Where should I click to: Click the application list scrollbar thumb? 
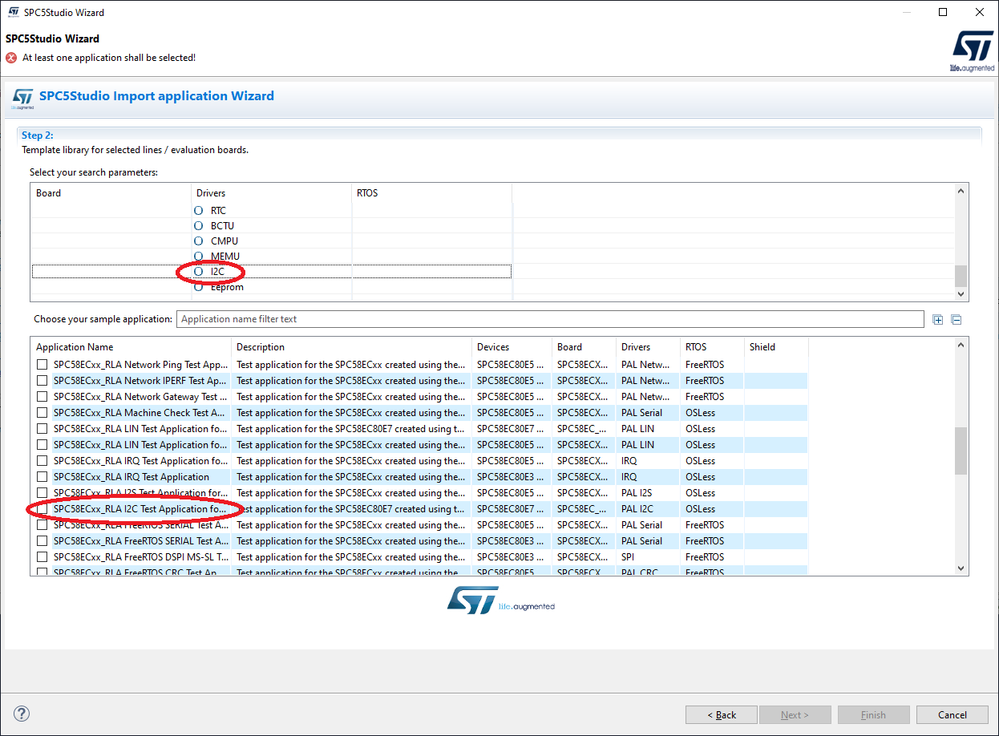click(961, 451)
